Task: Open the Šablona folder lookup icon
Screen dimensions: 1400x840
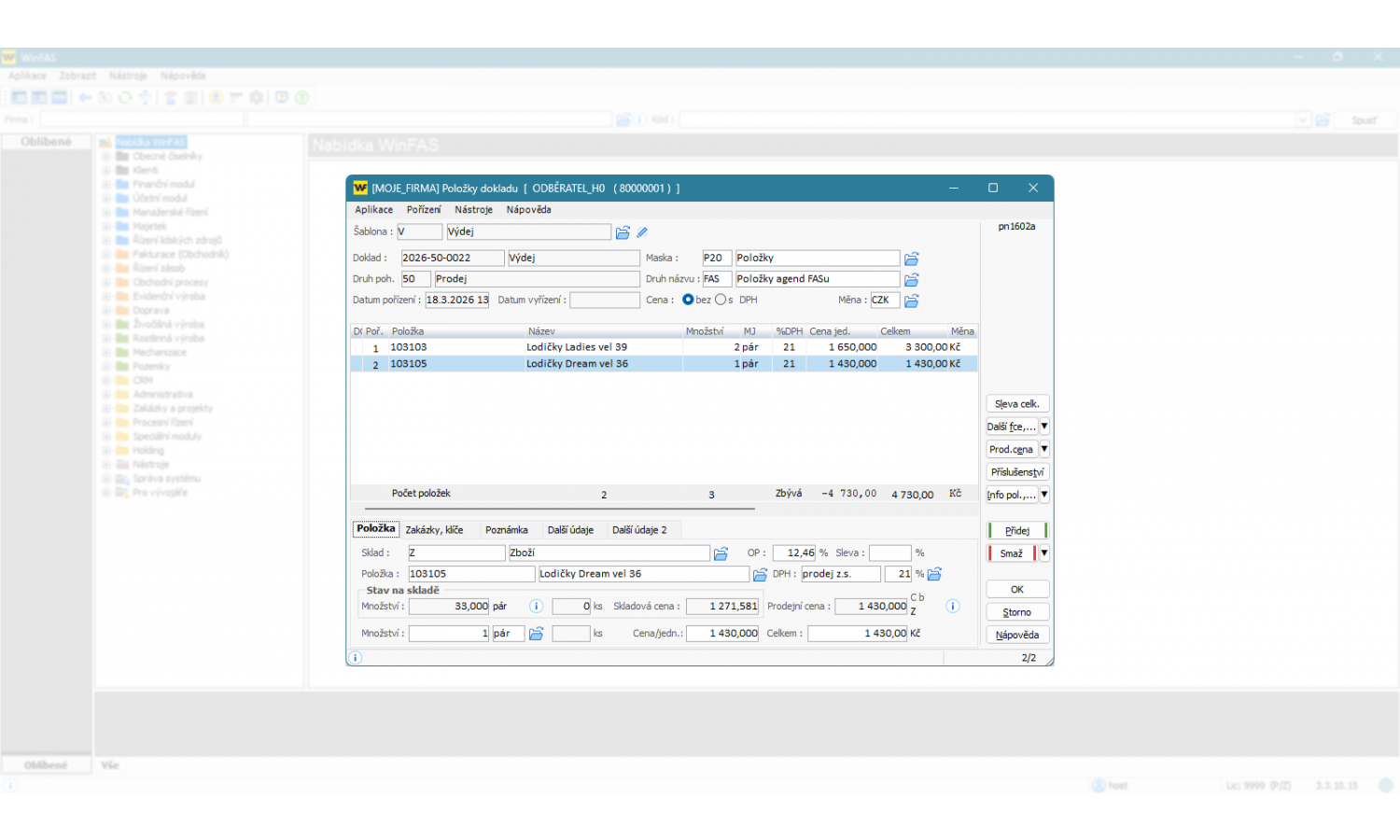Action: point(623,232)
